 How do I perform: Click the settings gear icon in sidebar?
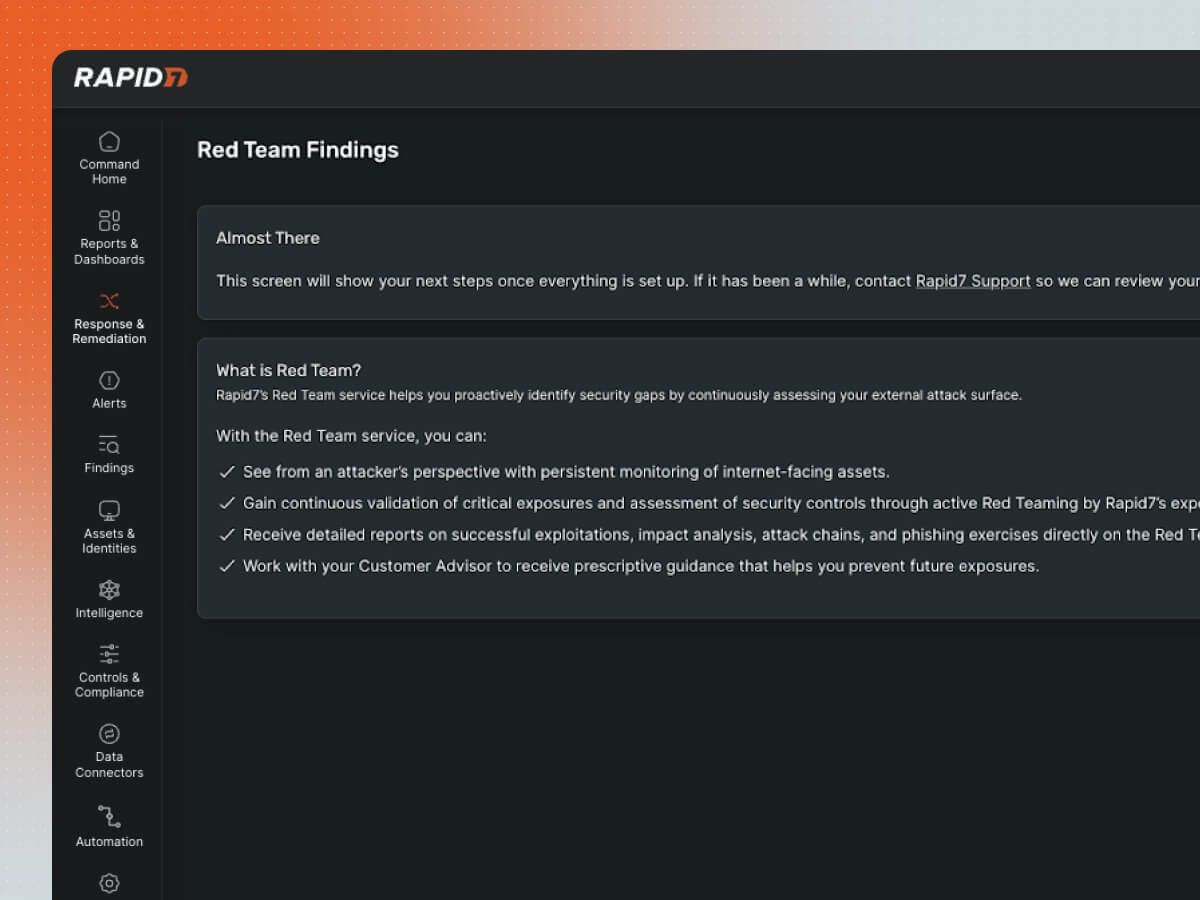coord(109,883)
